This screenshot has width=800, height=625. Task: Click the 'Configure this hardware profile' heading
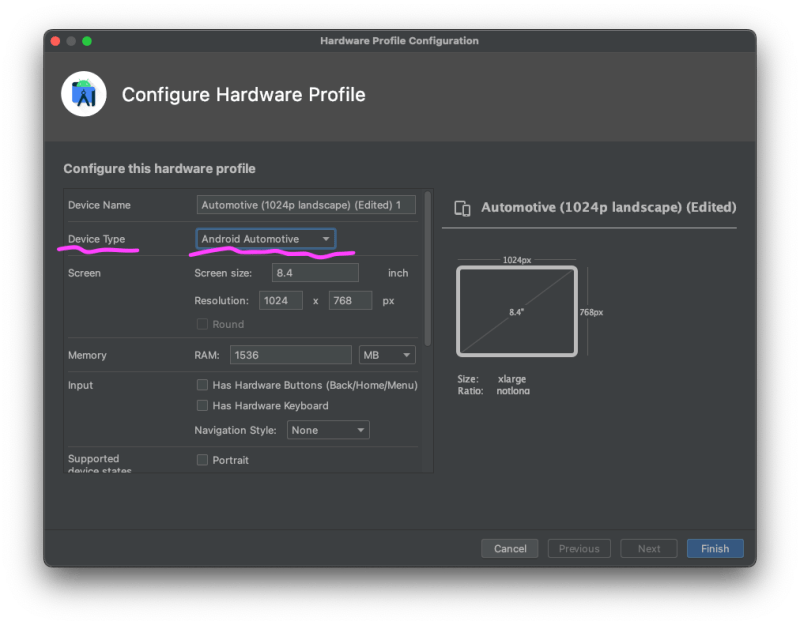pos(159,169)
